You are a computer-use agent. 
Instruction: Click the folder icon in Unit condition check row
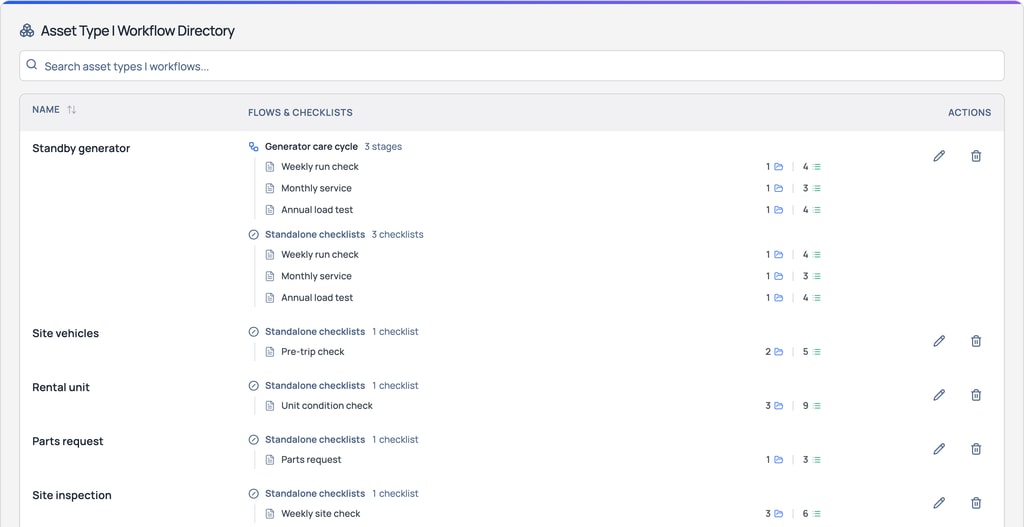(778, 406)
